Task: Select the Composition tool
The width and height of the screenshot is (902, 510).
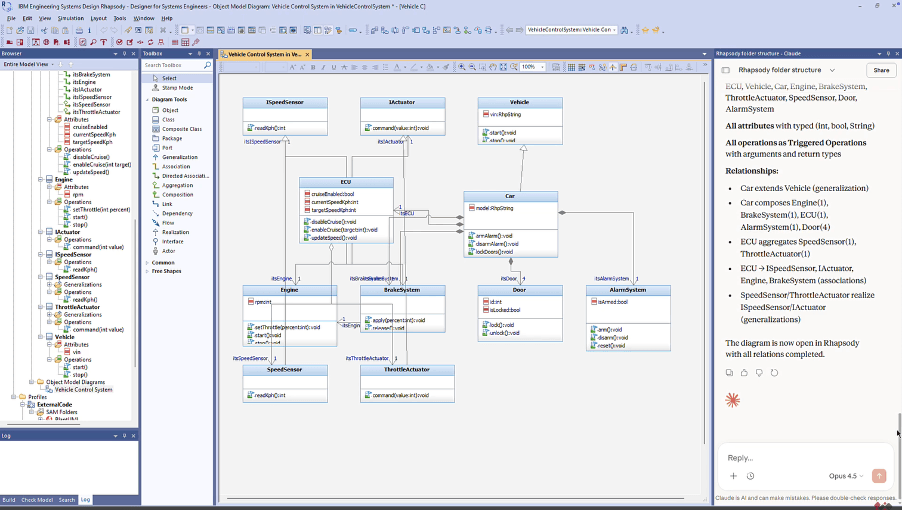Action: click(x=178, y=194)
